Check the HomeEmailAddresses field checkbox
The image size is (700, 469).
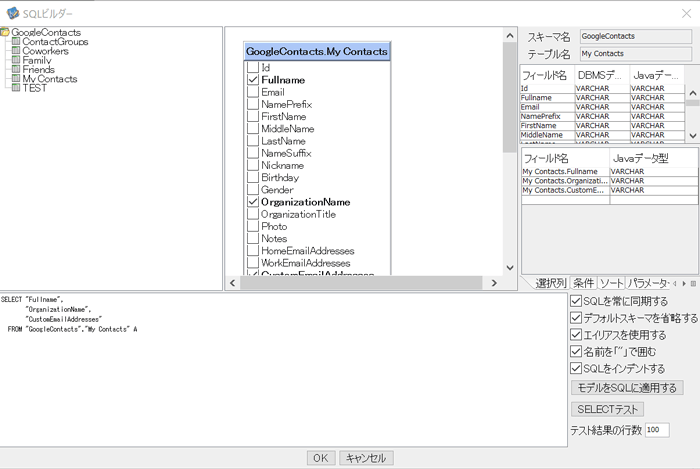[x=253, y=250]
